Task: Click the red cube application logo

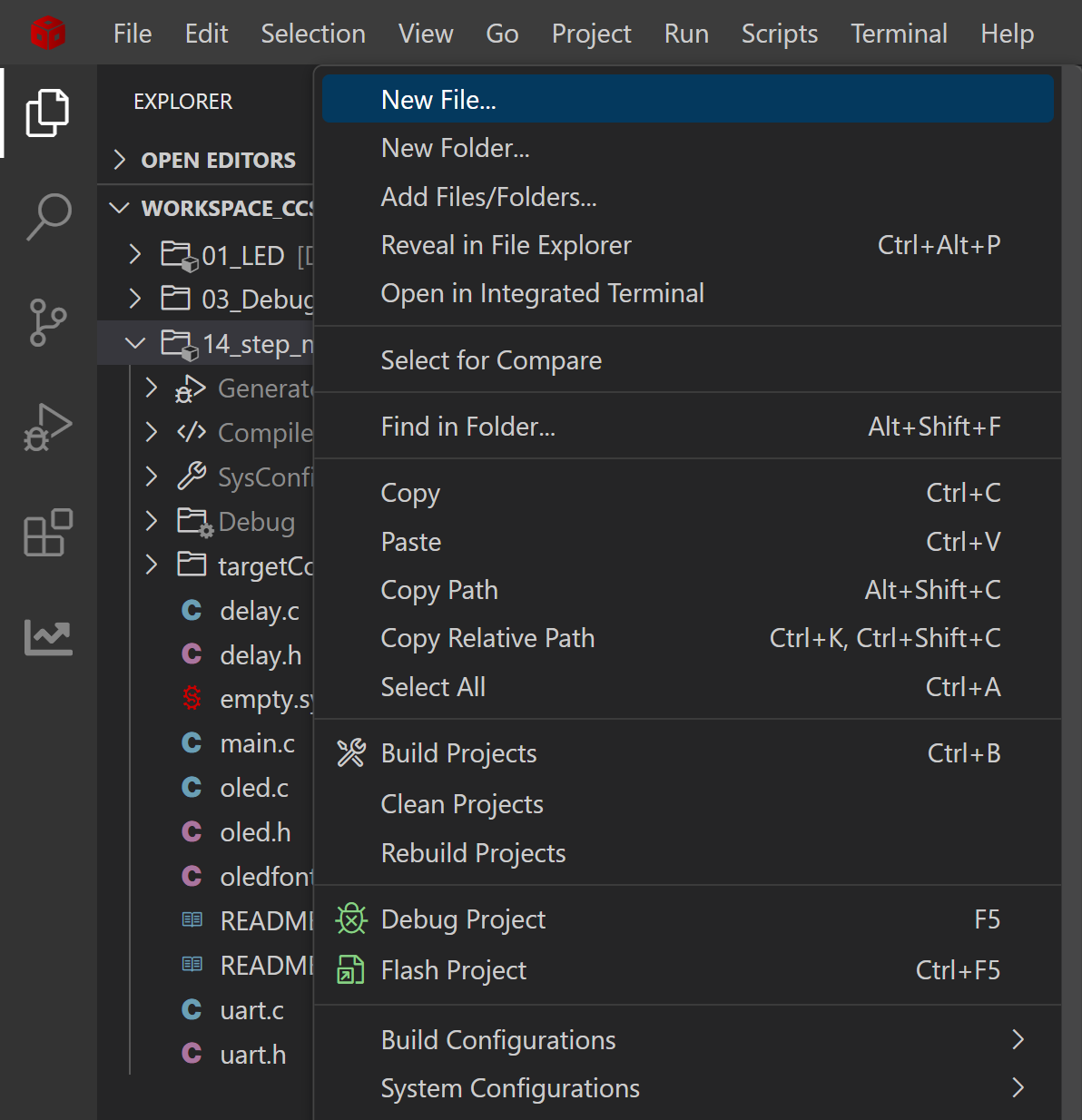Action: (47, 34)
